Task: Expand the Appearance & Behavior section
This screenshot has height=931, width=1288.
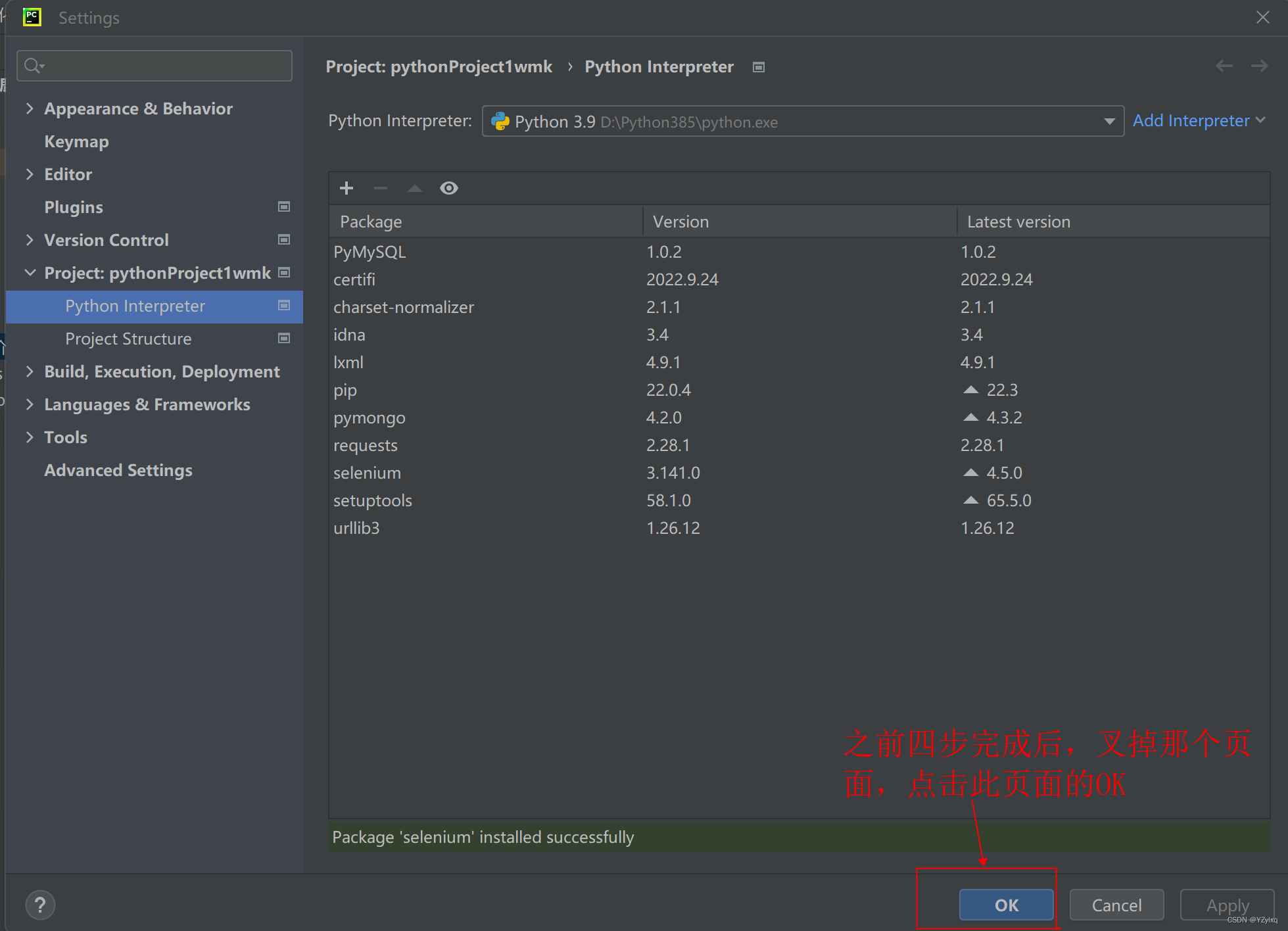Action: [30, 108]
